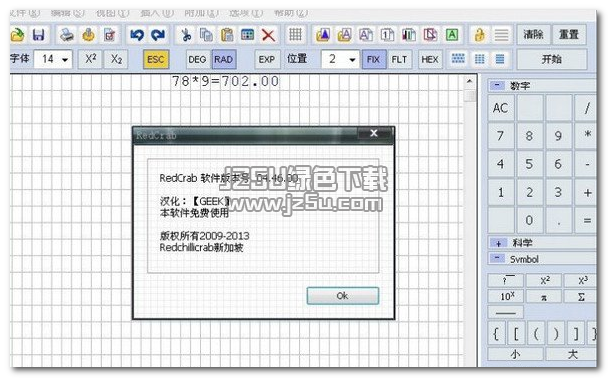Screen dimensions: 608x378
Task: Insert the 10ˣ symbol
Action: [x=506, y=297]
